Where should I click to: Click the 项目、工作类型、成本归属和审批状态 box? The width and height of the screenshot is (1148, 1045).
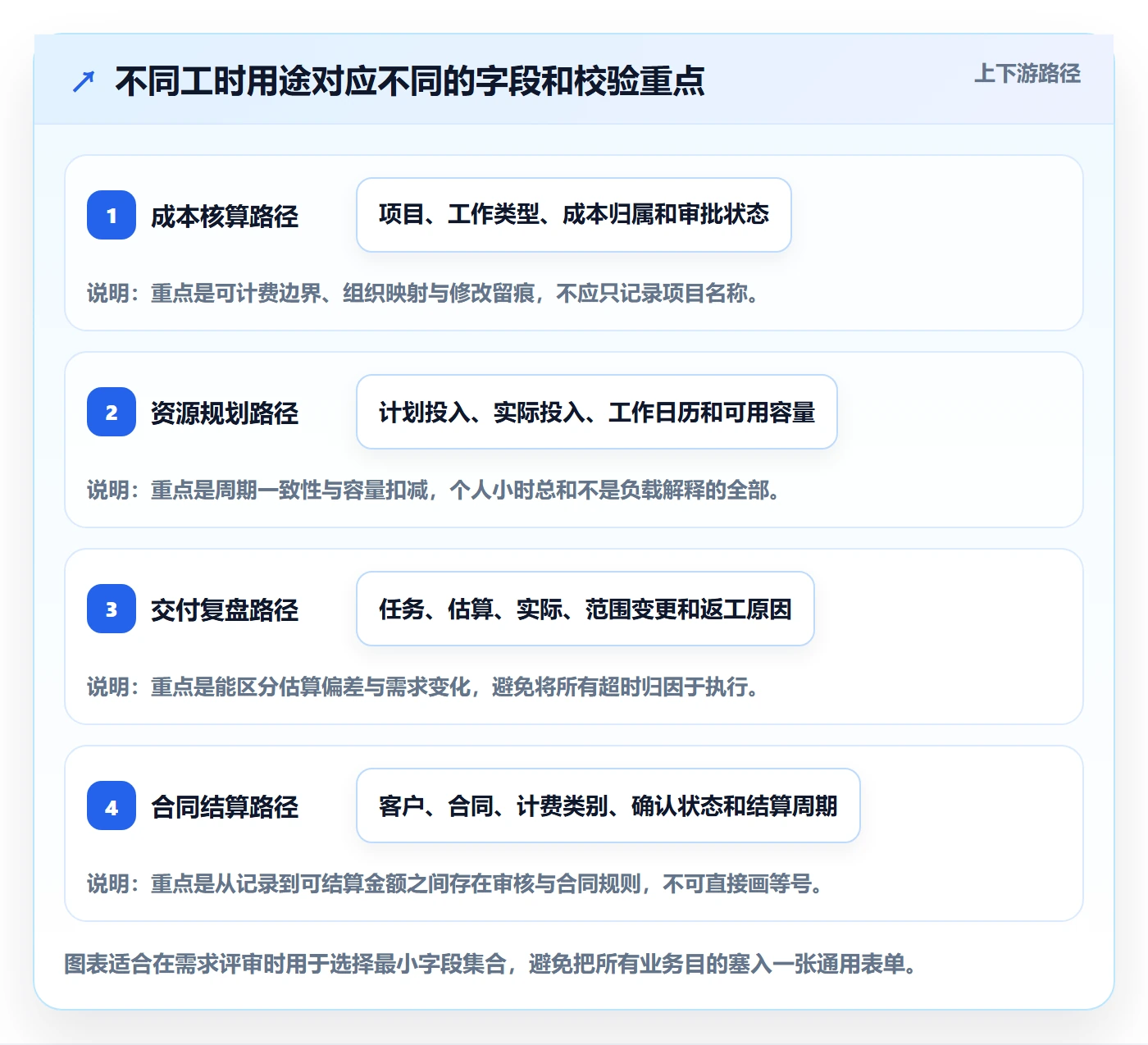tap(574, 215)
